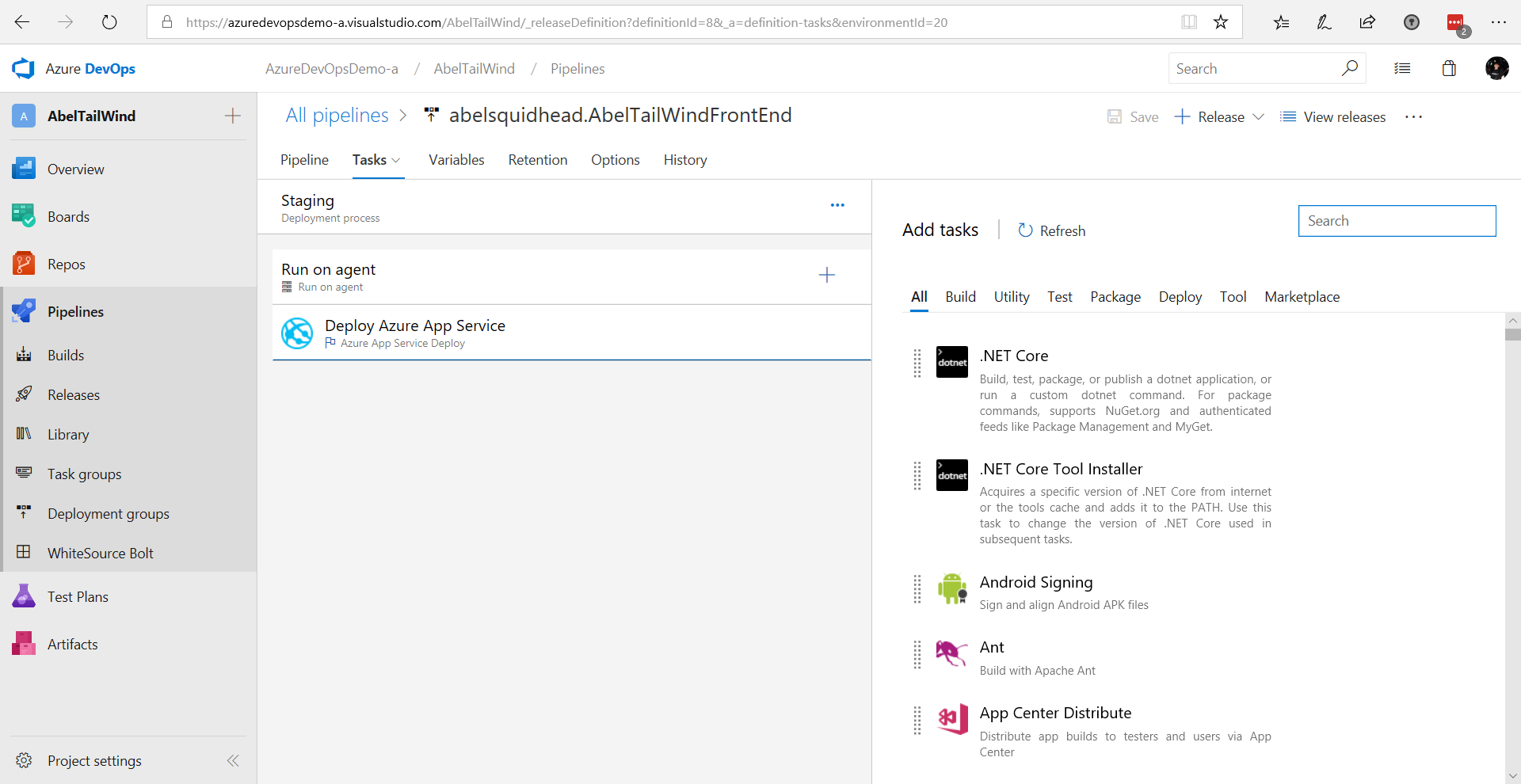Screen dimensions: 1521x784
Task: Open the Marketplace task category
Action: tap(1302, 297)
